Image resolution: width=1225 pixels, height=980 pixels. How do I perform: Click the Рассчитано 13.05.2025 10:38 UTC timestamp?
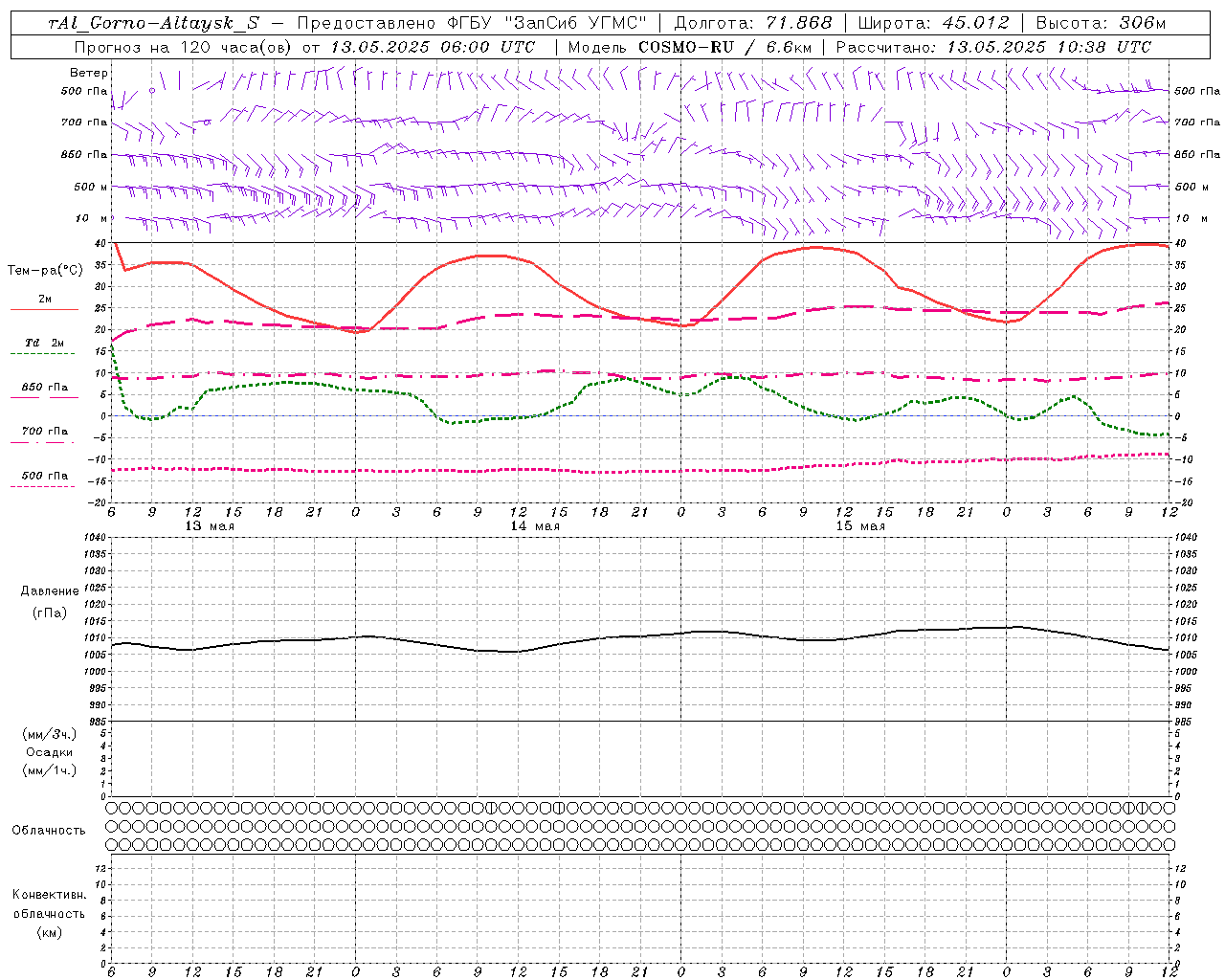click(993, 47)
